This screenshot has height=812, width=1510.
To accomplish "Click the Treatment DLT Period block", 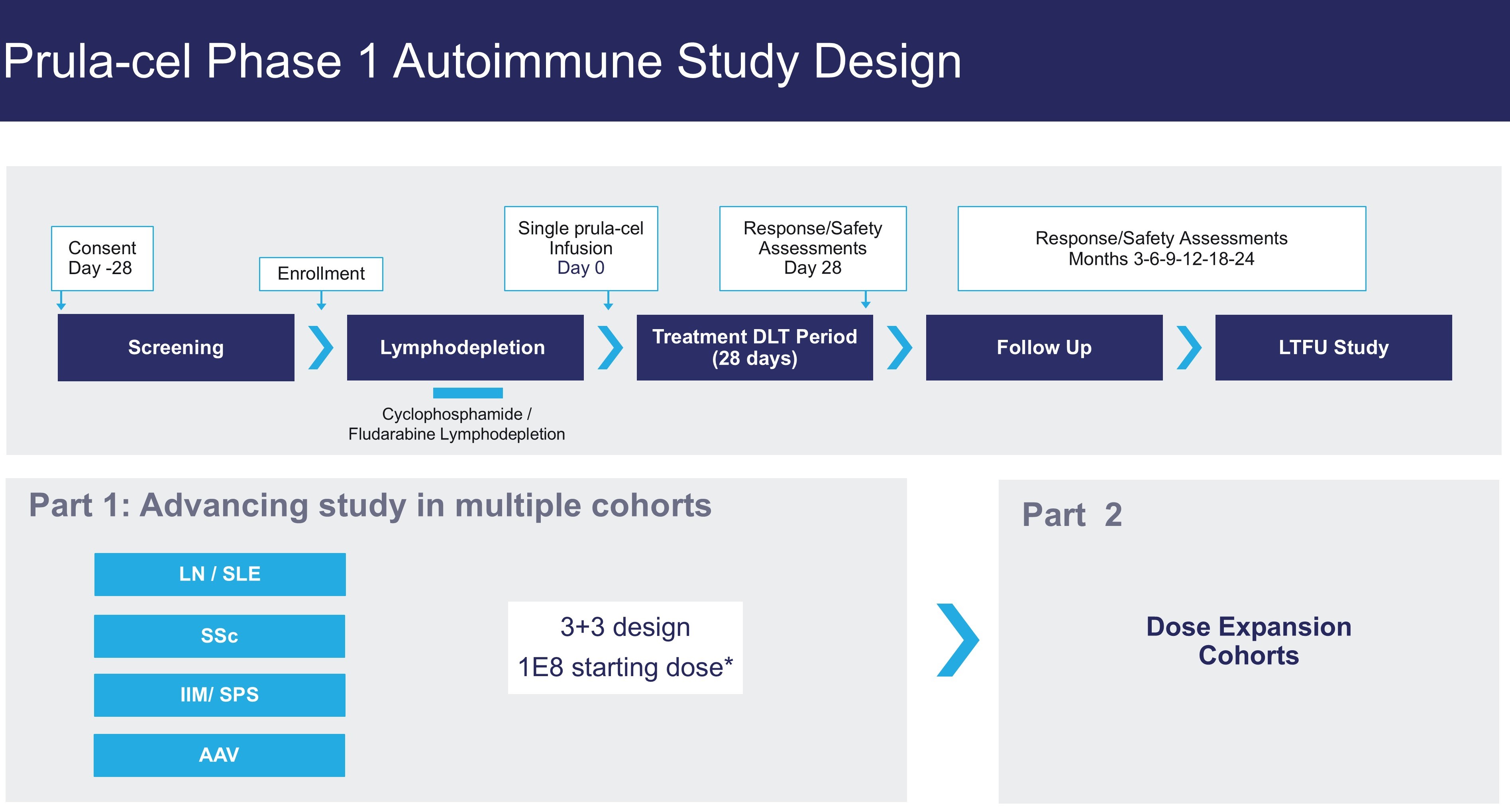I will [x=754, y=347].
